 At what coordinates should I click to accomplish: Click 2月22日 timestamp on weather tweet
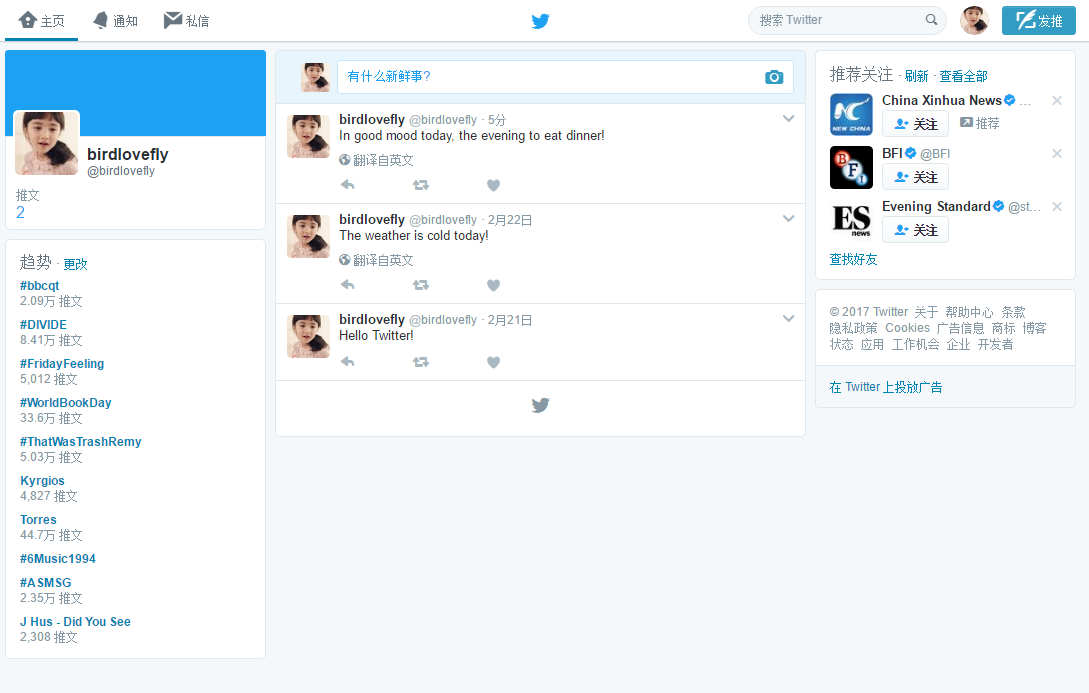(510, 220)
